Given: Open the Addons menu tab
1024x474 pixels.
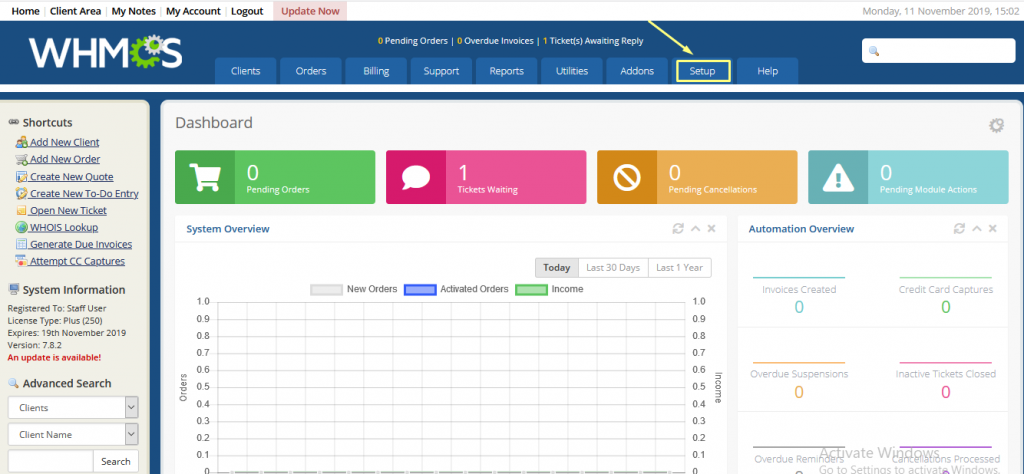Looking at the screenshot, I should (x=637, y=71).
